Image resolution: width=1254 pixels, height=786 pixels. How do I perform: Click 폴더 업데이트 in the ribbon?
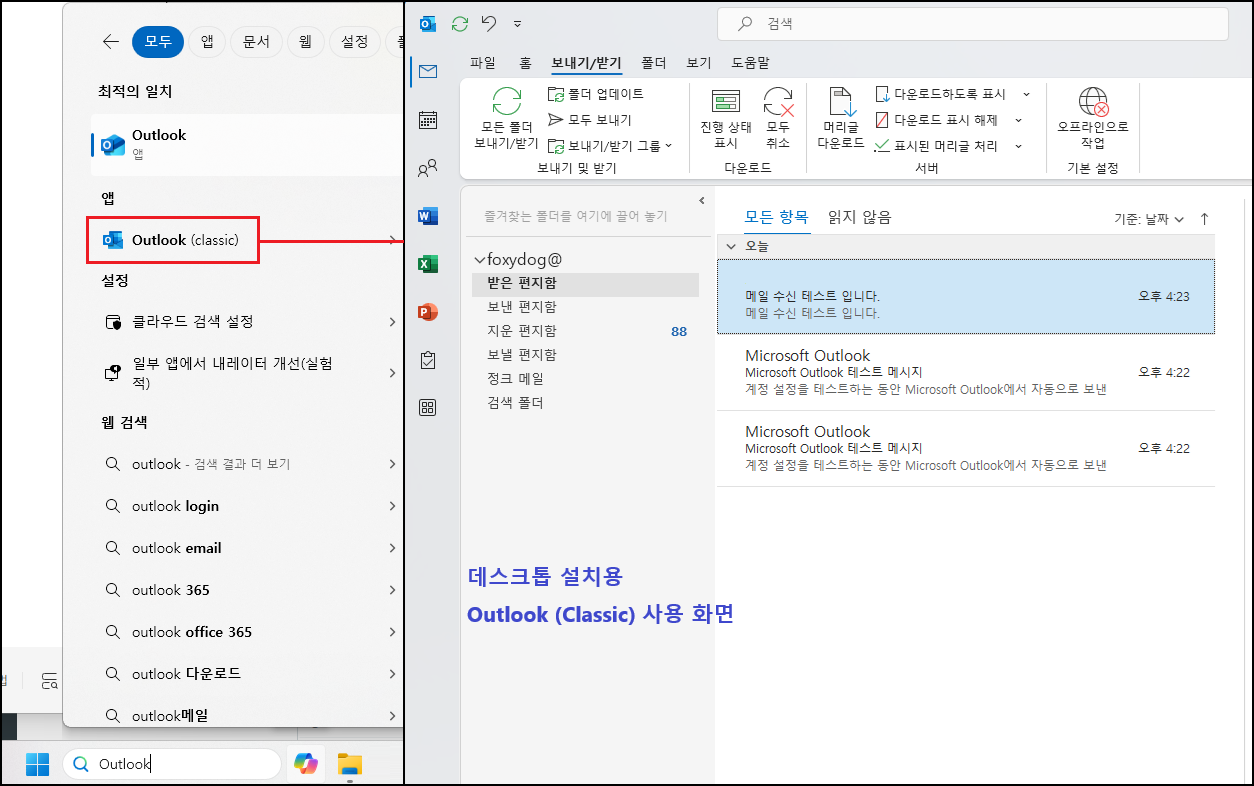[x=596, y=94]
